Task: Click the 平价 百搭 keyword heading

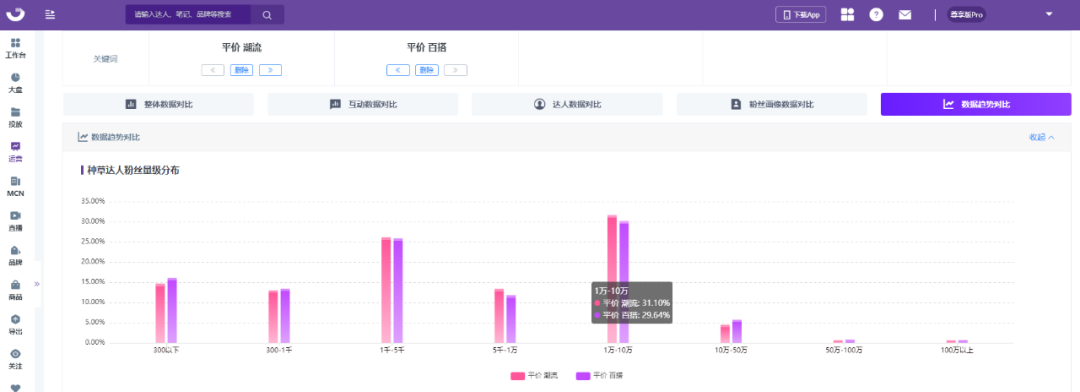Action: pyautogui.click(x=427, y=48)
